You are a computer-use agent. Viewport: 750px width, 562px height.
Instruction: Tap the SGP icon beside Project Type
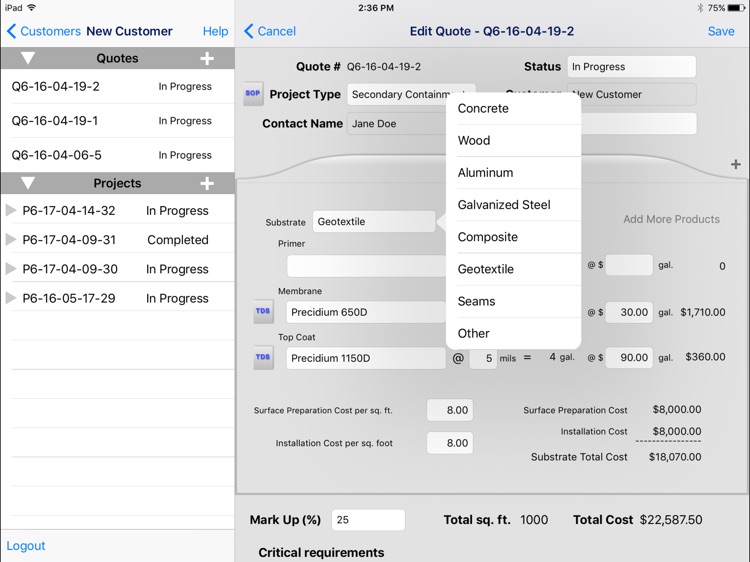(253, 94)
